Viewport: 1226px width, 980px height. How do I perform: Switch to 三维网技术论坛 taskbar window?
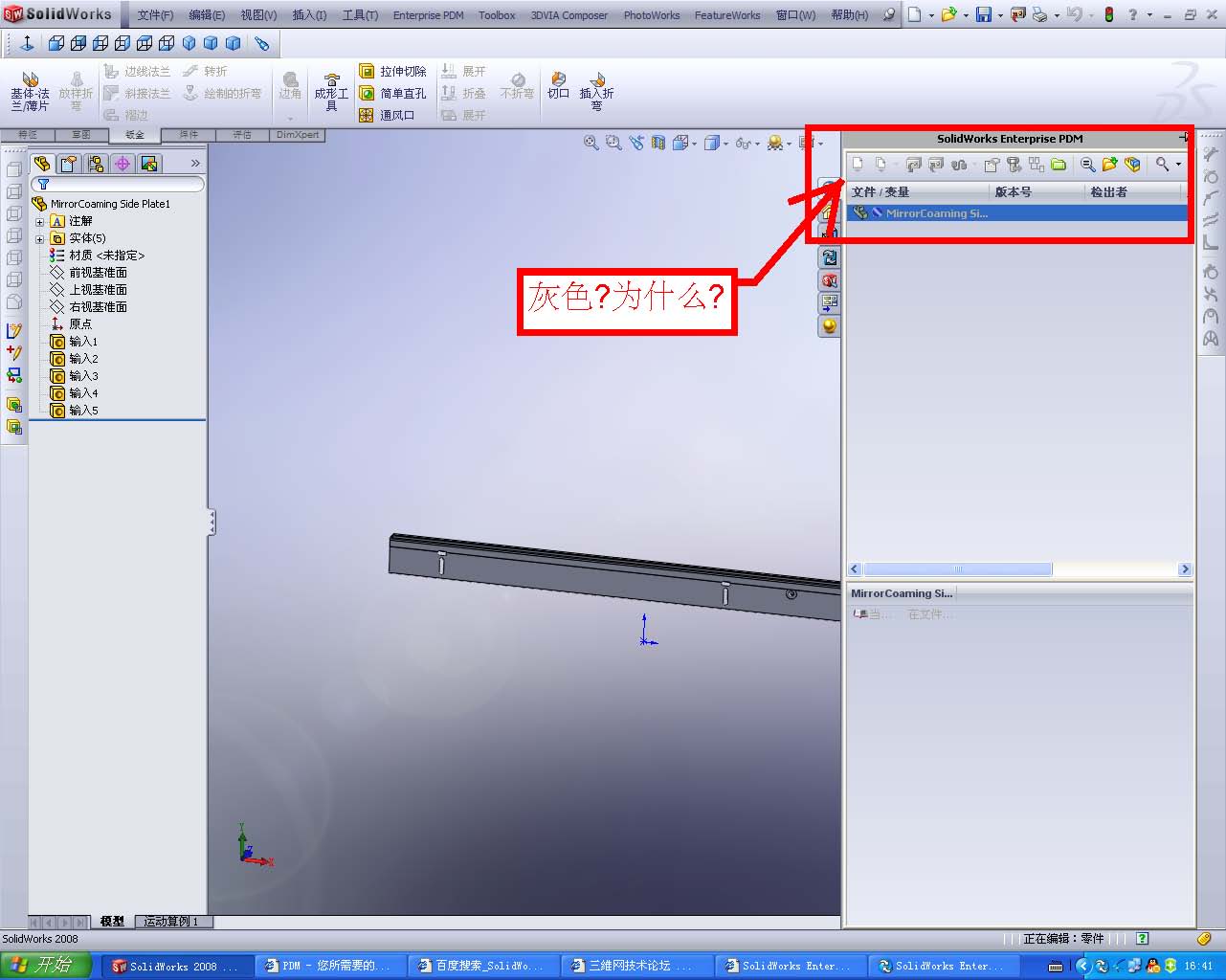click(x=638, y=966)
